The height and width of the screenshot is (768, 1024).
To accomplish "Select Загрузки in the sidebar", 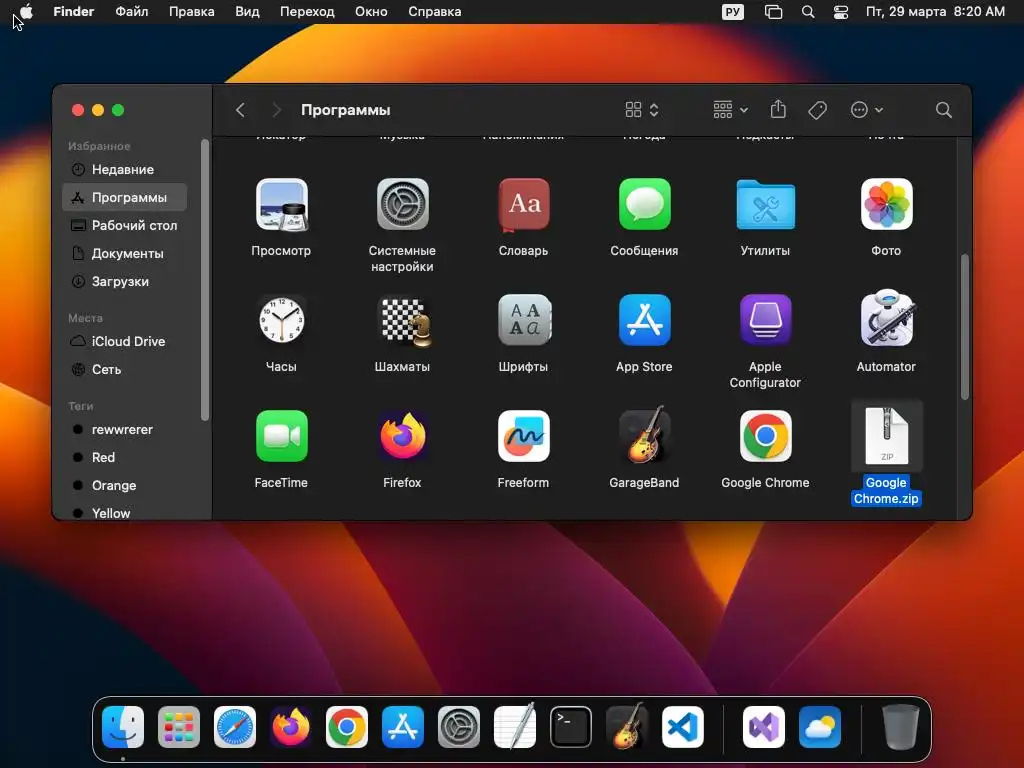I will pyautogui.click(x=124, y=281).
